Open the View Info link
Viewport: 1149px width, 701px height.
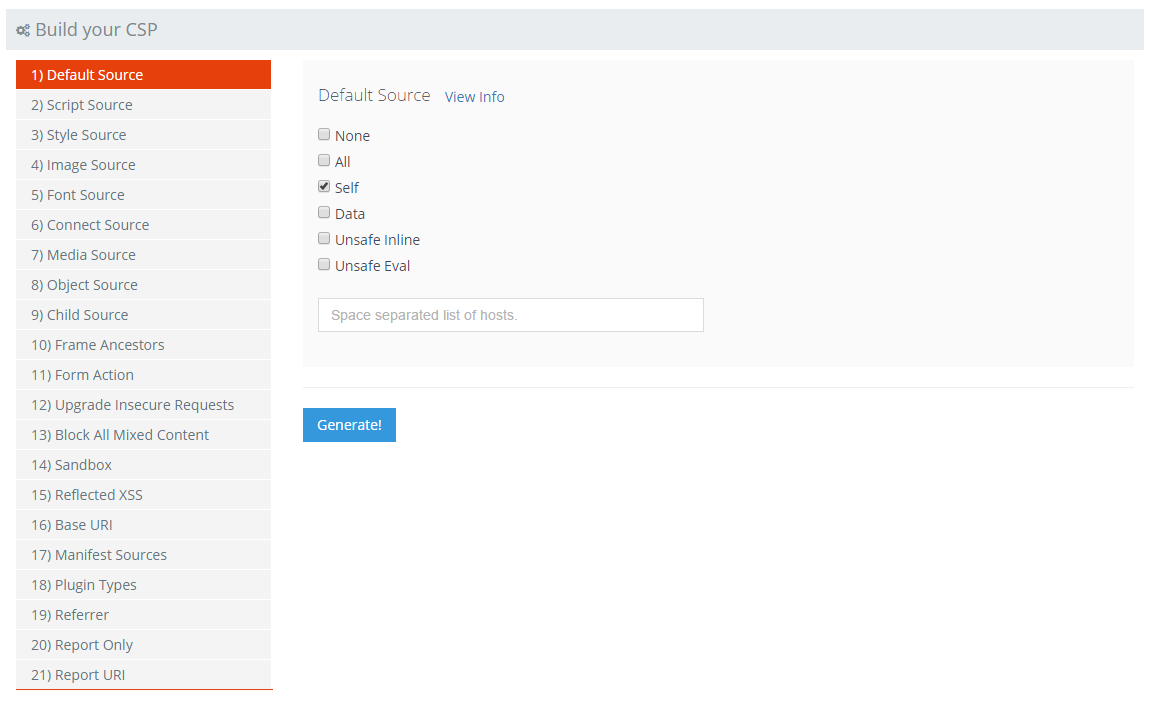474,97
